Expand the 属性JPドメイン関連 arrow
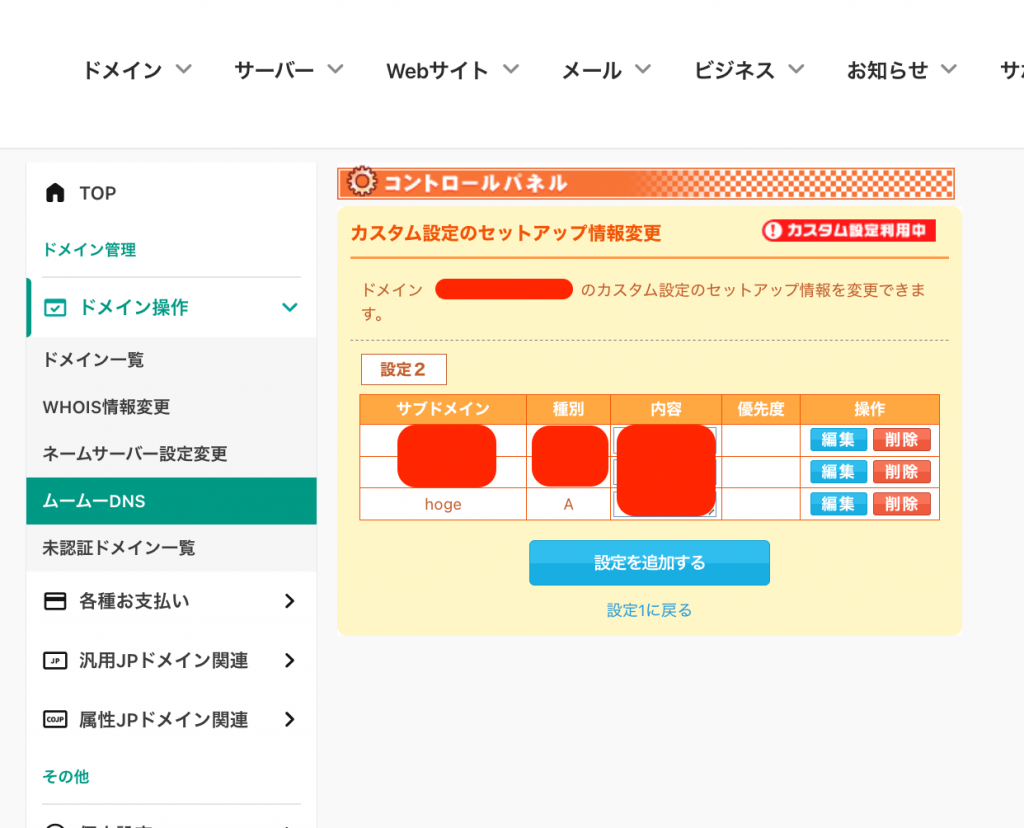This screenshot has height=828, width=1024. [x=290, y=720]
